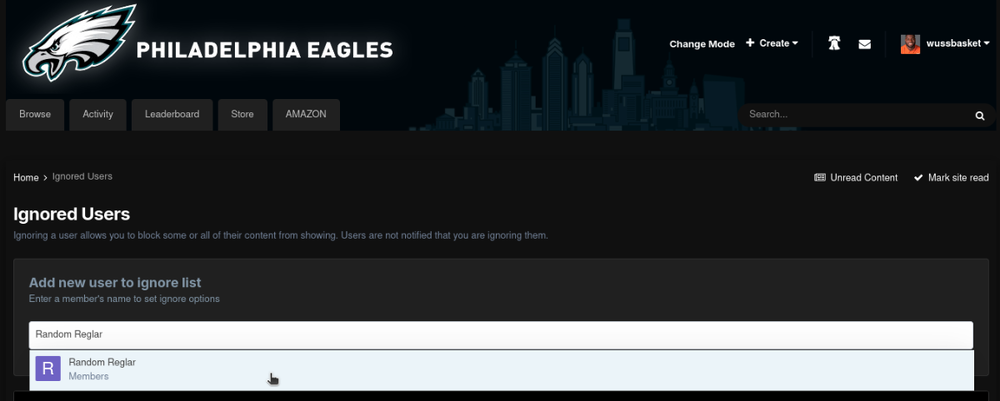Open the Browse tab

click(x=35, y=115)
